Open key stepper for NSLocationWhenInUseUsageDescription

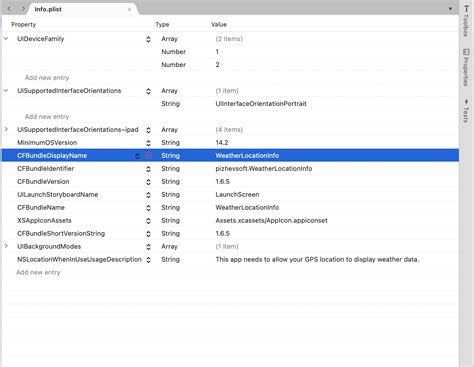point(148,260)
